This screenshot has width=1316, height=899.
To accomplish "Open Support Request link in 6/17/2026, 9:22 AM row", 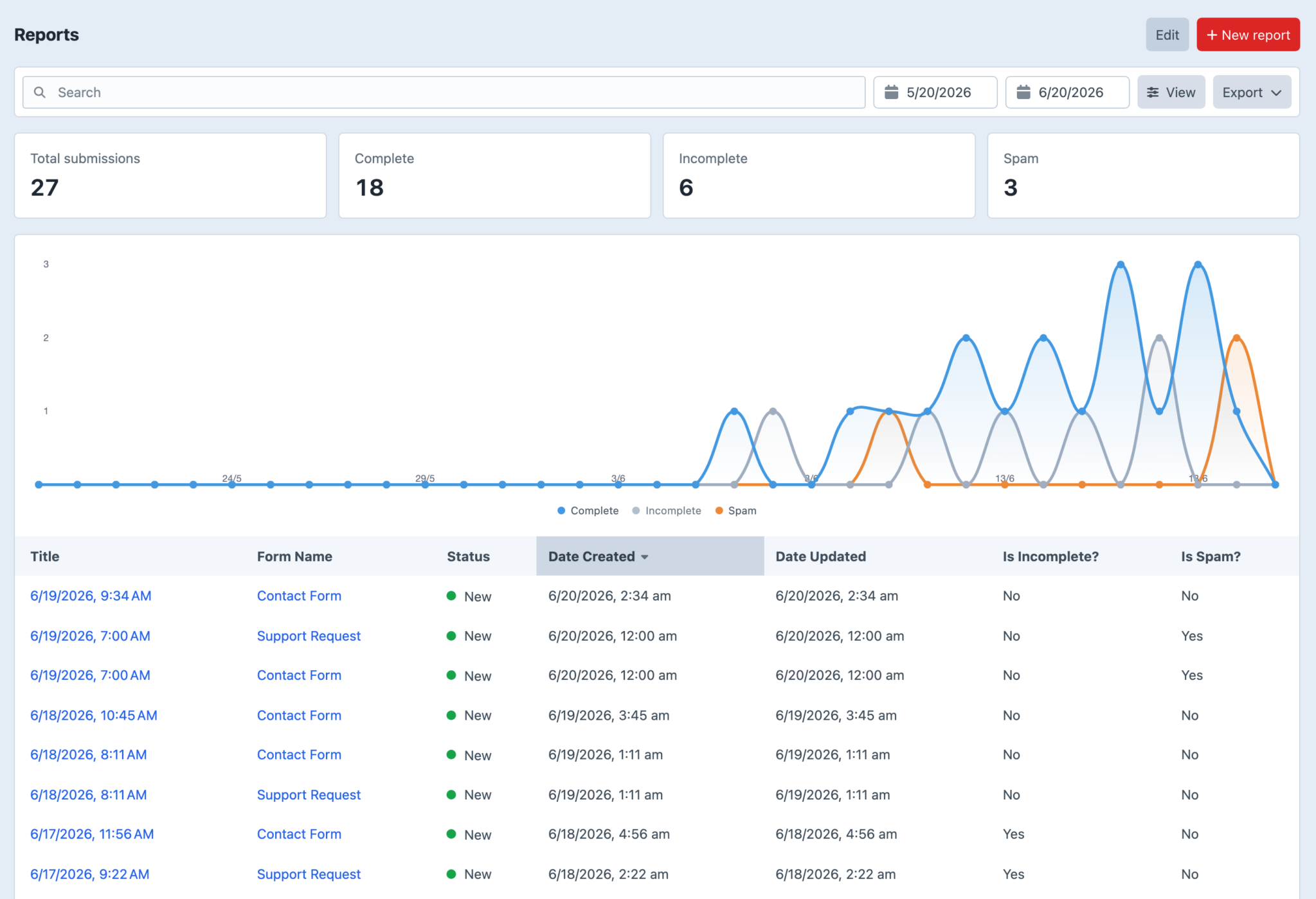I will [x=309, y=874].
